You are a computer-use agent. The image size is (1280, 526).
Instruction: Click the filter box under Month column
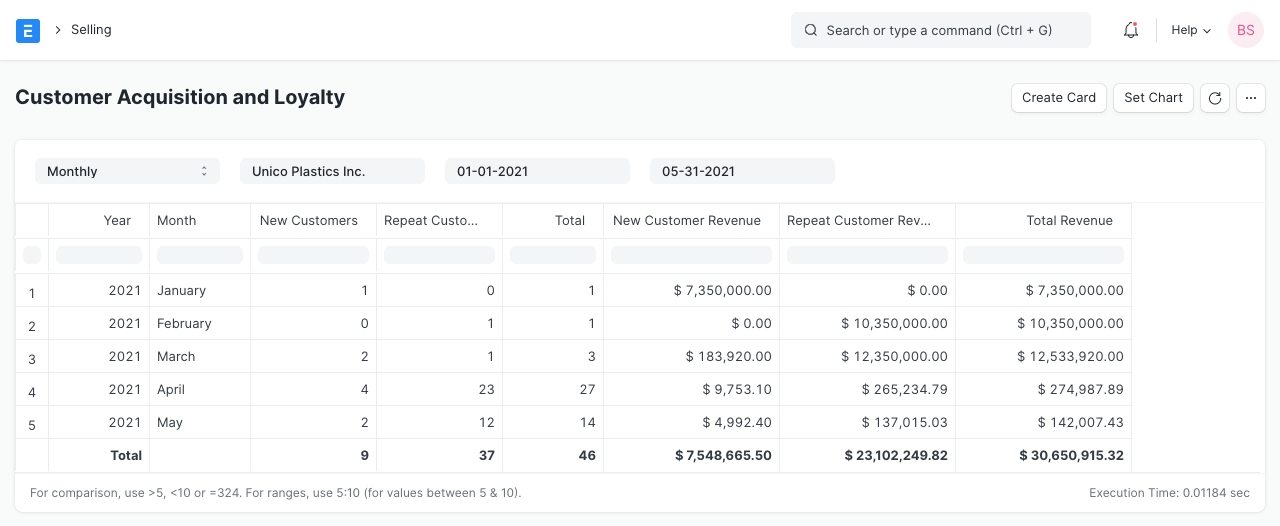200,255
